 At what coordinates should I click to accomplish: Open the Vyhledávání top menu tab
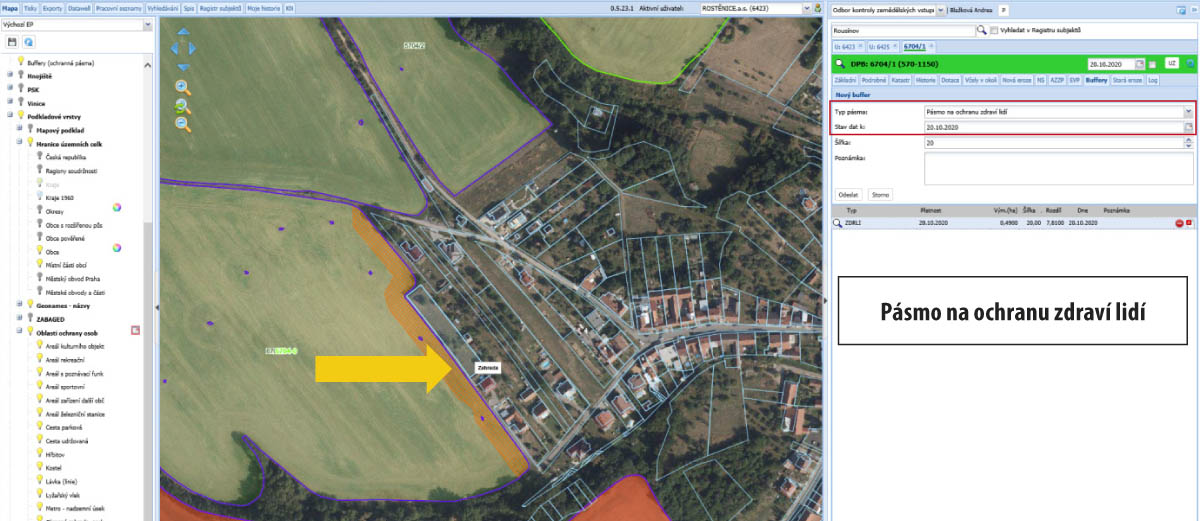click(x=163, y=7)
